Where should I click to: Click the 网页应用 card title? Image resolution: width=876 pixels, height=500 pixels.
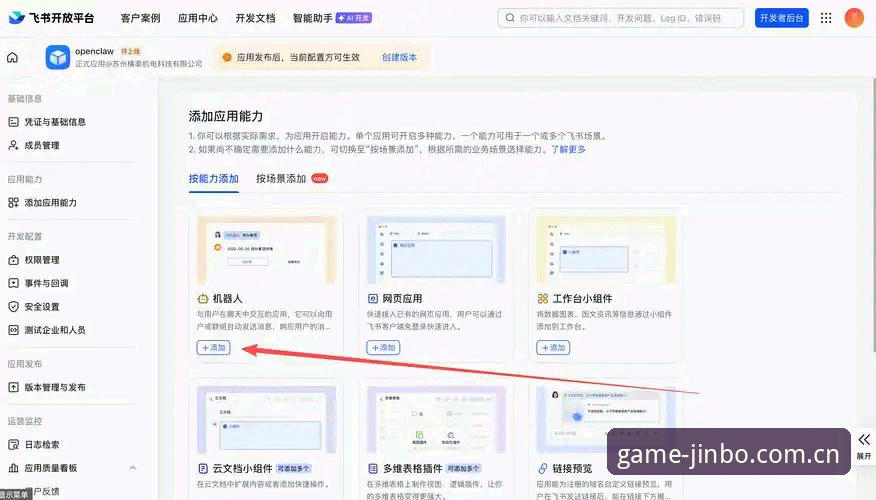(402, 299)
